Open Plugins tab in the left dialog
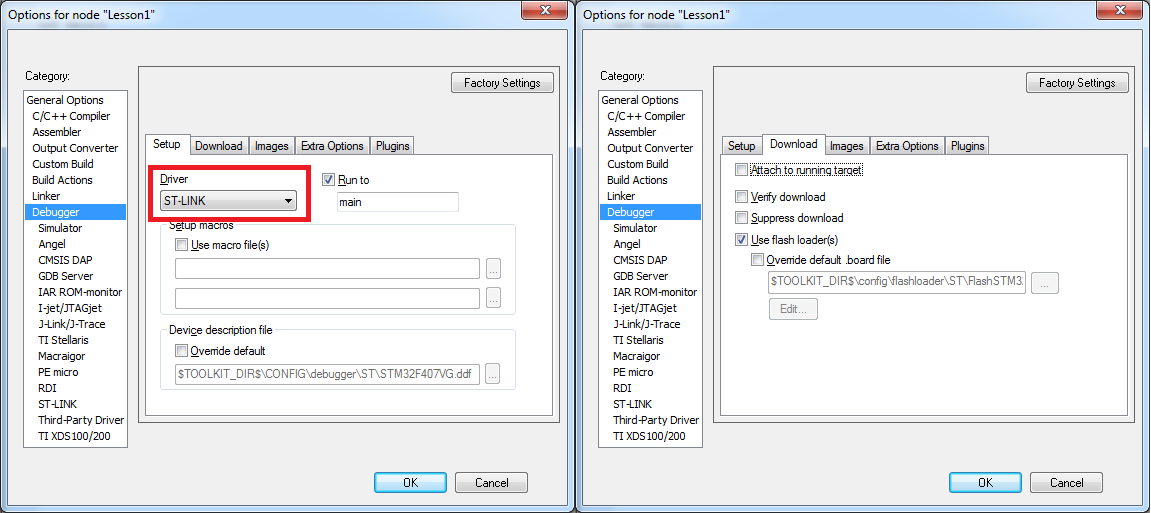 point(393,146)
